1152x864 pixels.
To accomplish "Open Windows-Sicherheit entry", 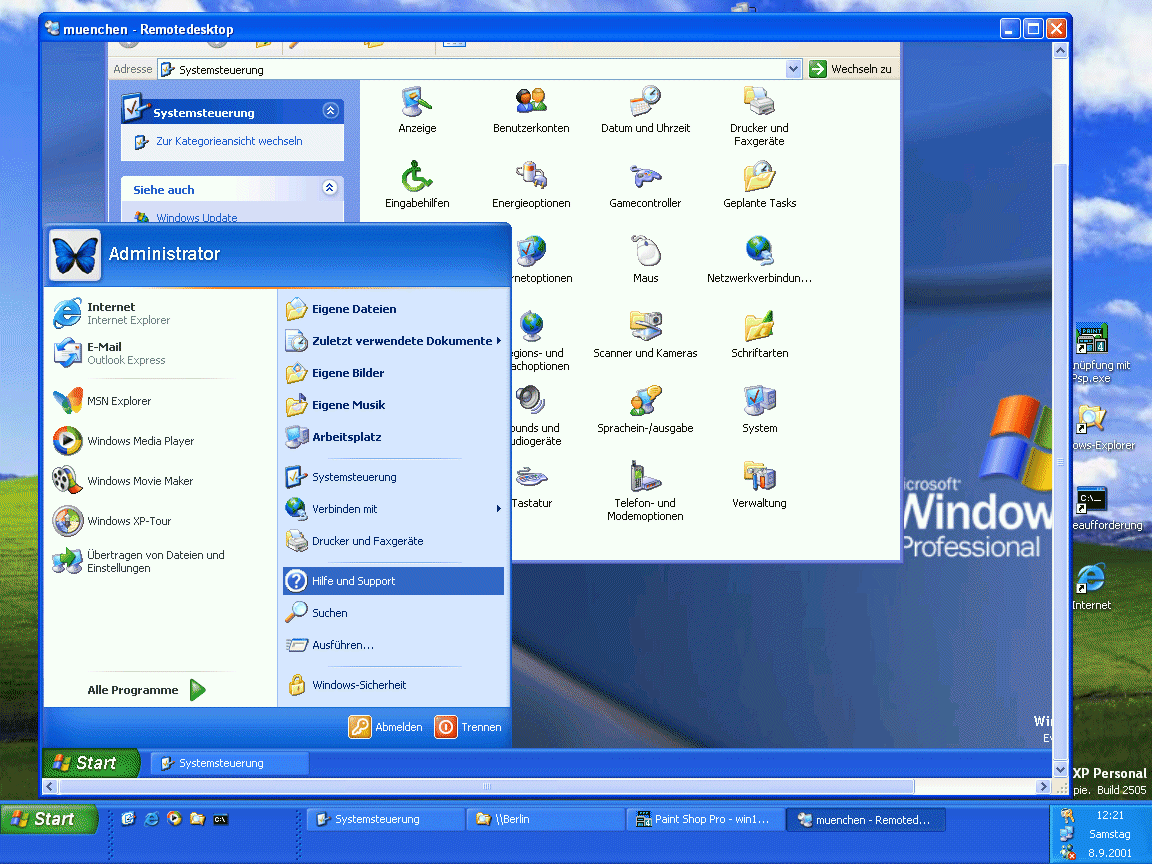I will [393, 685].
